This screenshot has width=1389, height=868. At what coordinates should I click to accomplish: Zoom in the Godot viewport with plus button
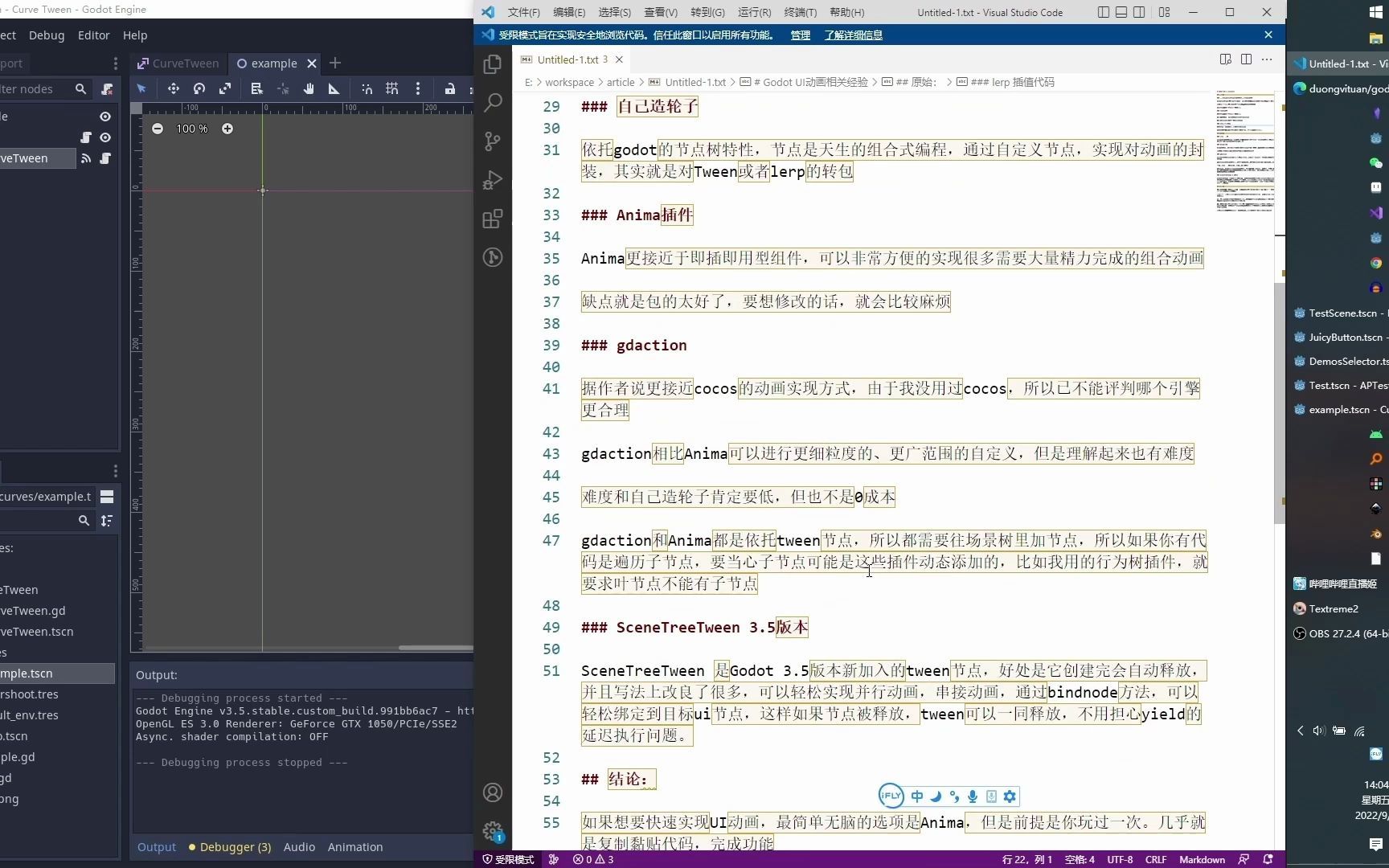point(227,129)
